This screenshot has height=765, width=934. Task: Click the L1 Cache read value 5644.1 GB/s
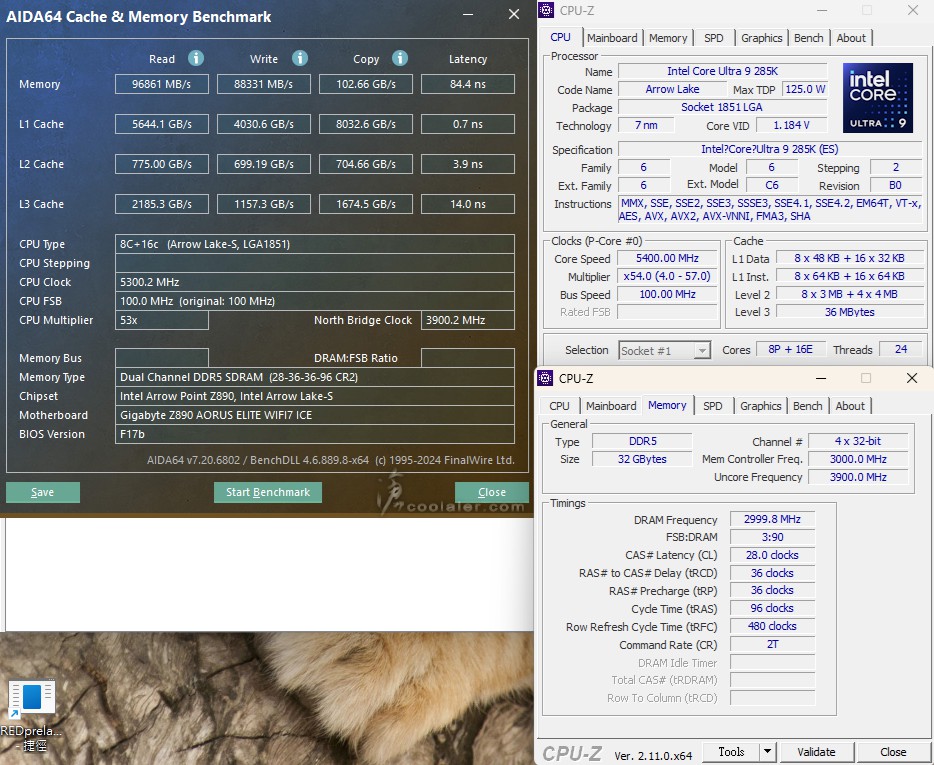pyautogui.click(x=161, y=124)
